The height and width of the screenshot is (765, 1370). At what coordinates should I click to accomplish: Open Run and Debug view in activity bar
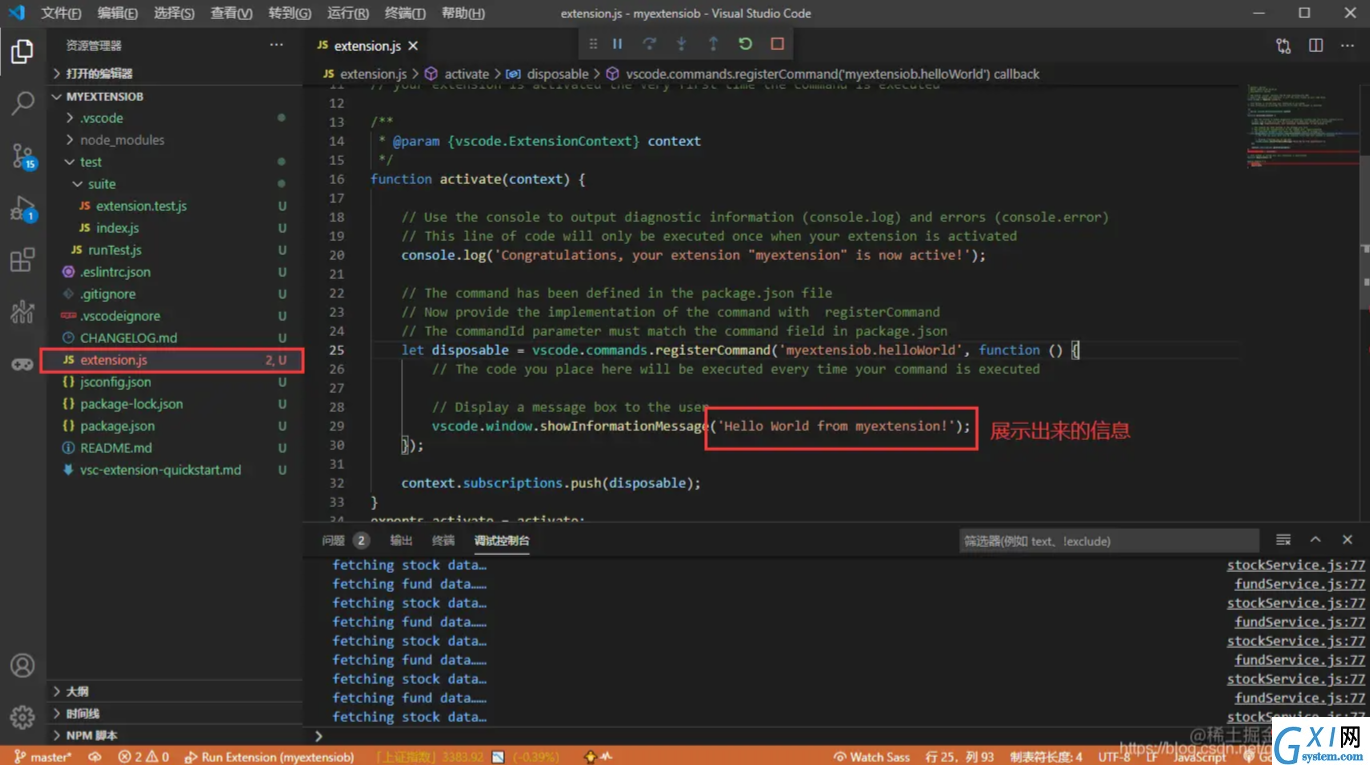(x=22, y=209)
